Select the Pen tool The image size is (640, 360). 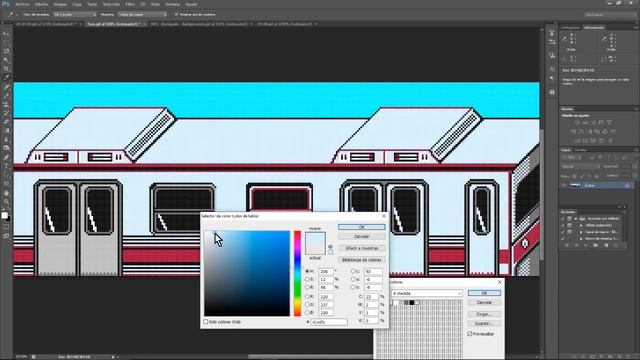click(6, 157)
